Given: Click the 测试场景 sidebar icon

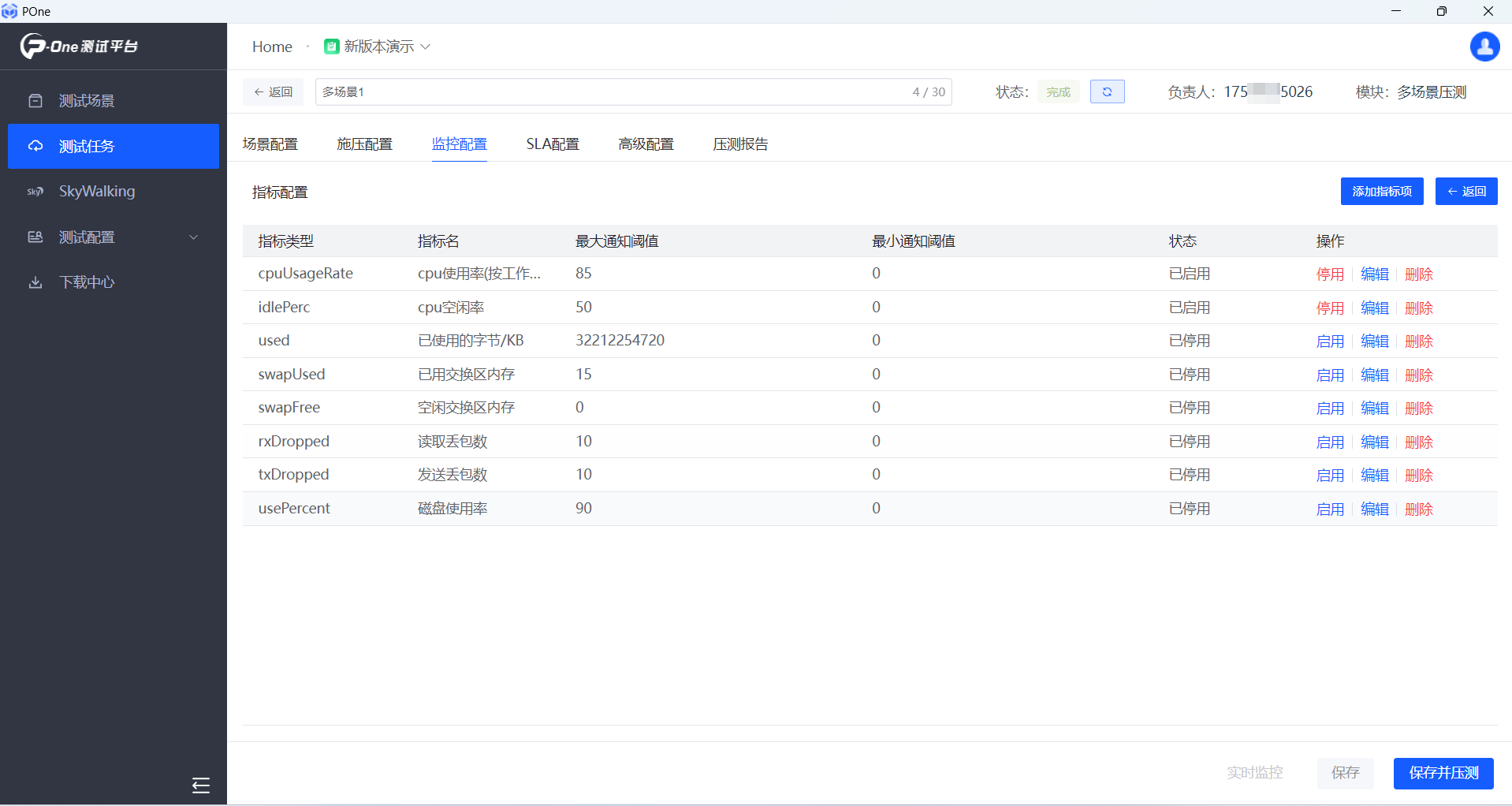Looking at the screenshot, I should point(35,101).
